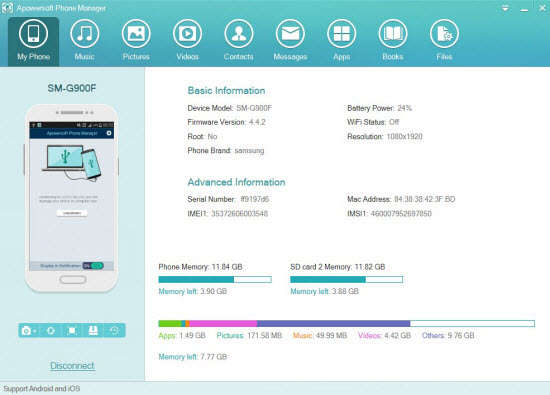Click the Advanced Information heading

click(236, 182)
